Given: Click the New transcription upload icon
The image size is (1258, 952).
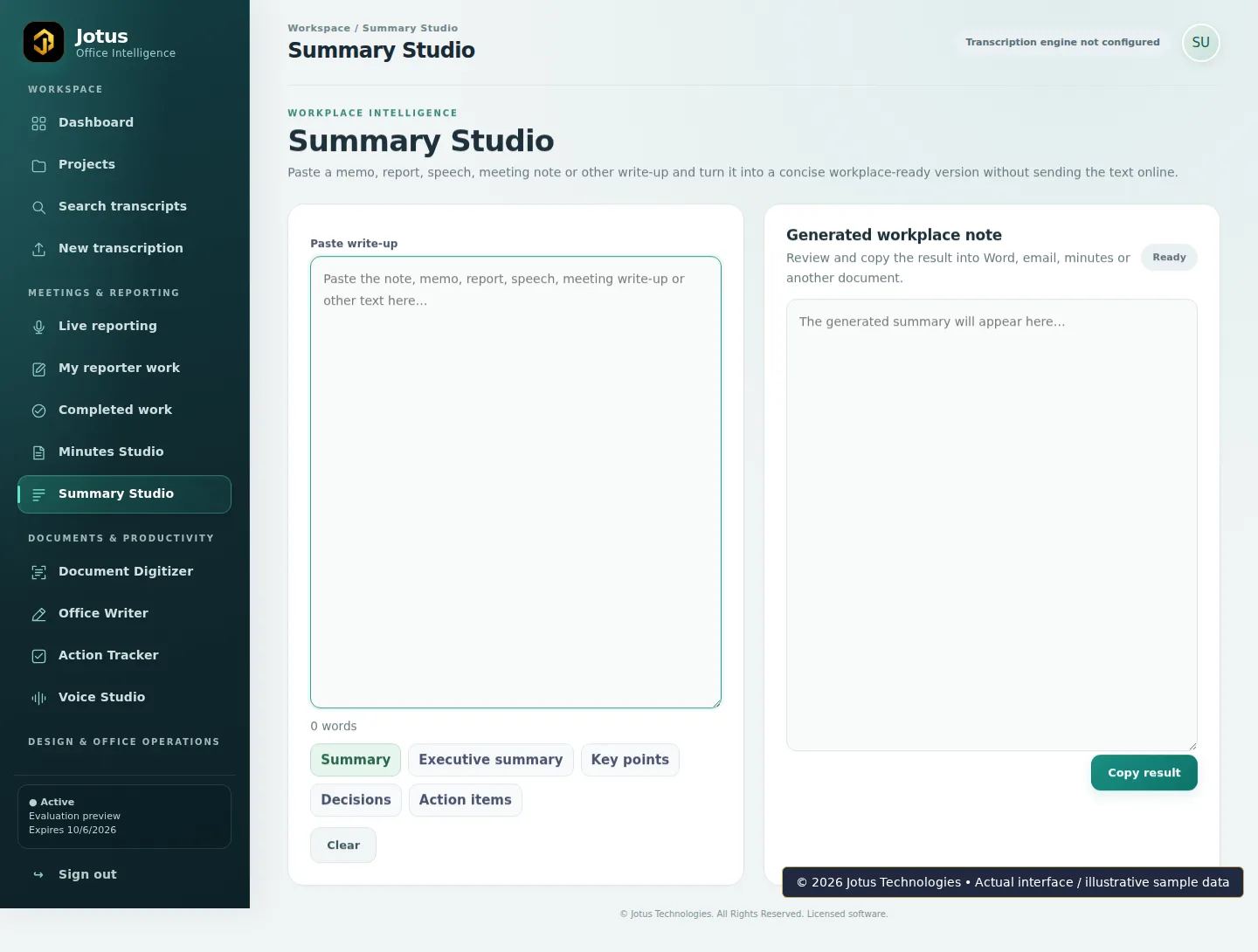Looking at the screenshot, I should pos(38,249).
